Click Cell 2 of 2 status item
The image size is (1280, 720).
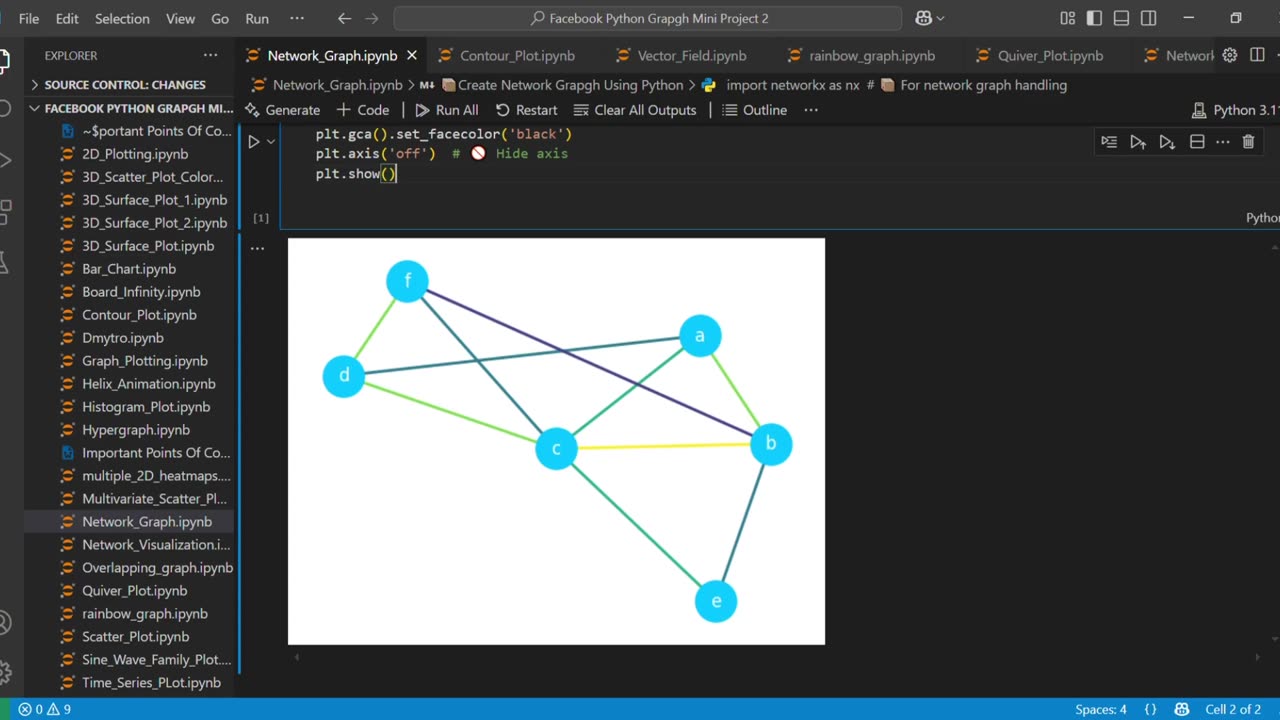[1233, 709]
